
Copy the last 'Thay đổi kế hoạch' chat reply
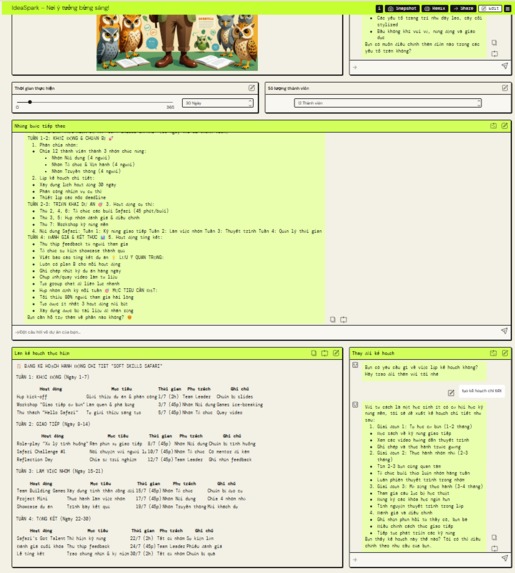point(494,537)
